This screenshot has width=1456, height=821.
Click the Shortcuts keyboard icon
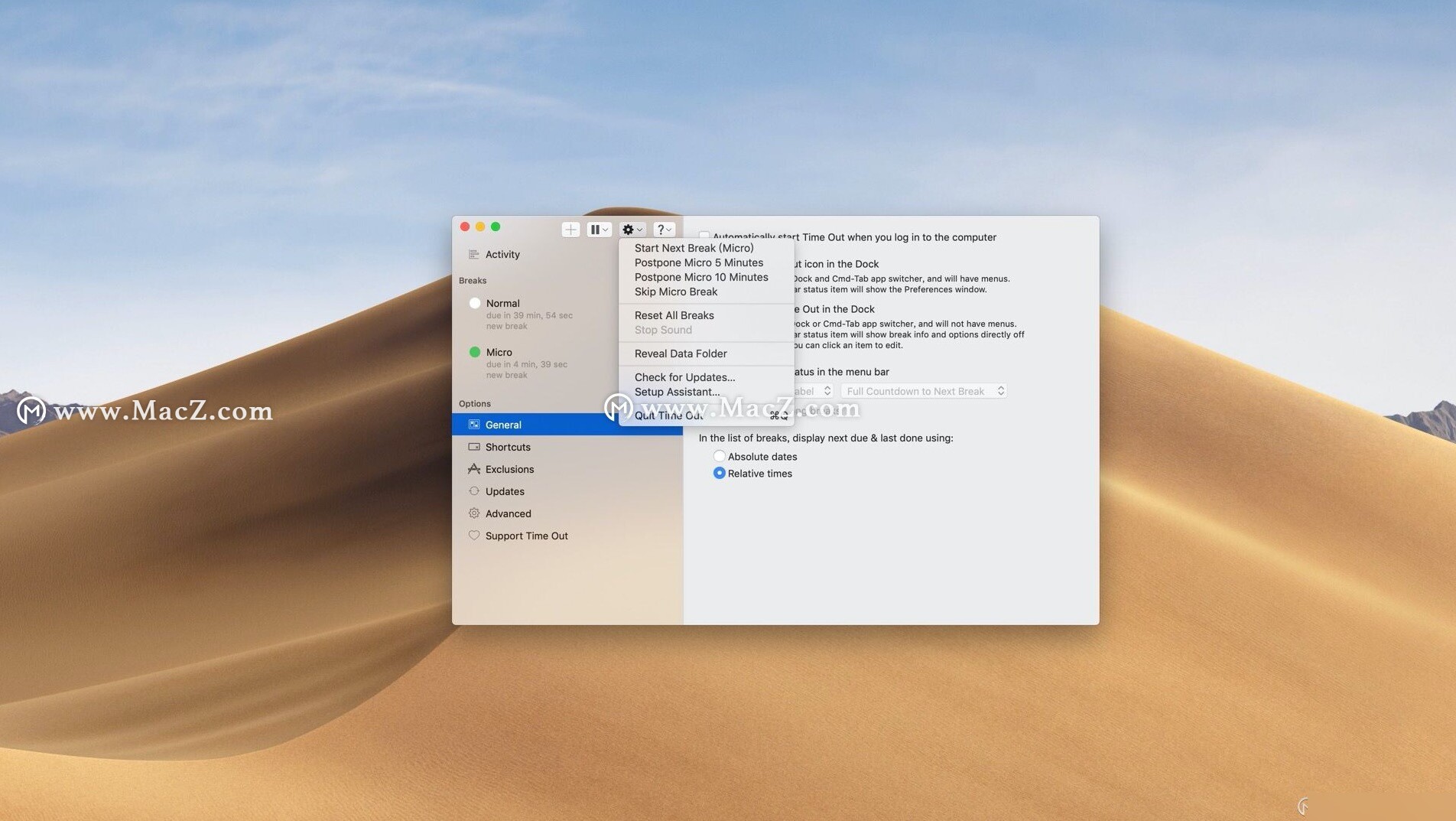tap(473, 447)
